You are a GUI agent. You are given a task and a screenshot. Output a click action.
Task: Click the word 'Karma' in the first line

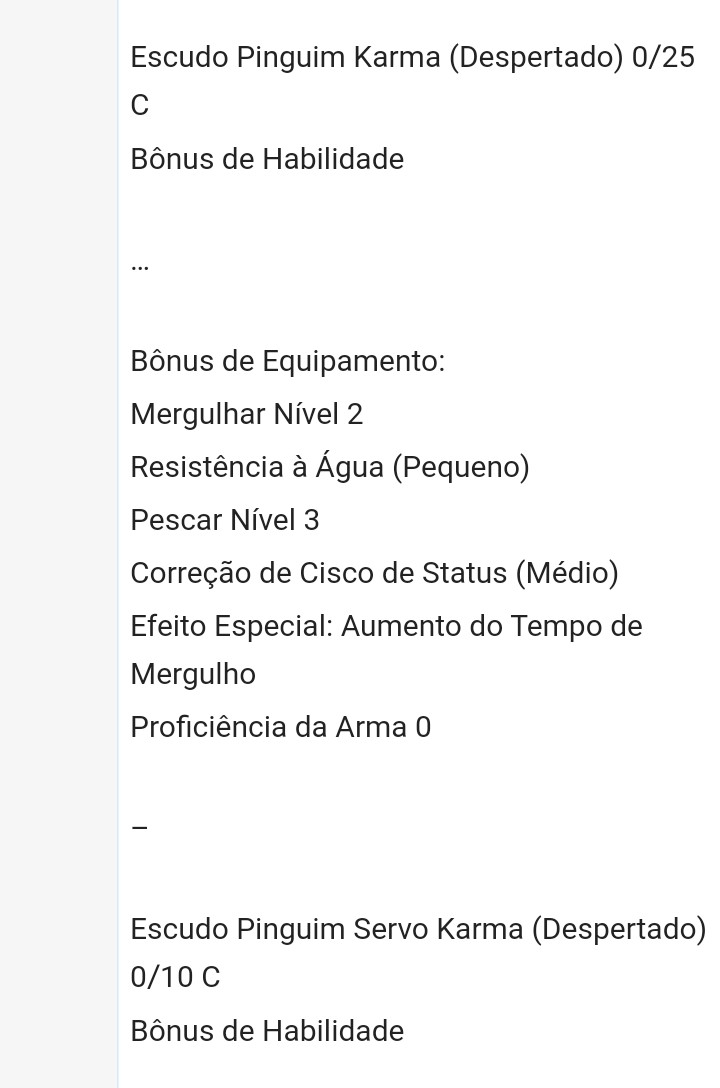point(397,58)
